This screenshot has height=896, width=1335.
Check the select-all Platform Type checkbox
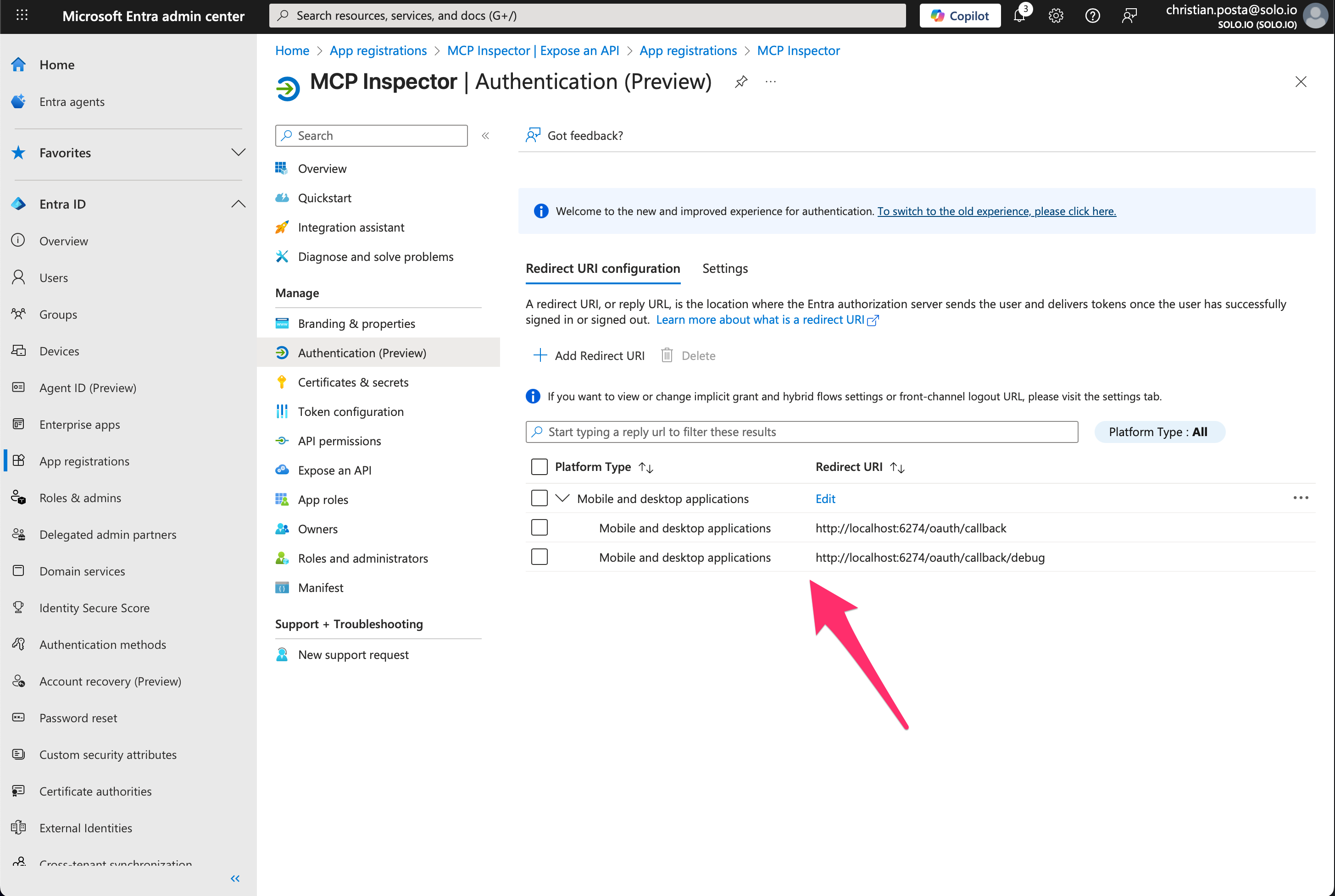[x=539, y=467]
